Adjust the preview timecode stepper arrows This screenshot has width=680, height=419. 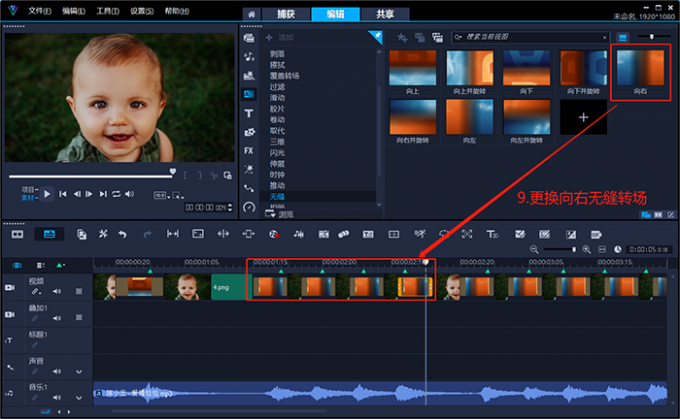(x=230, y=207)
